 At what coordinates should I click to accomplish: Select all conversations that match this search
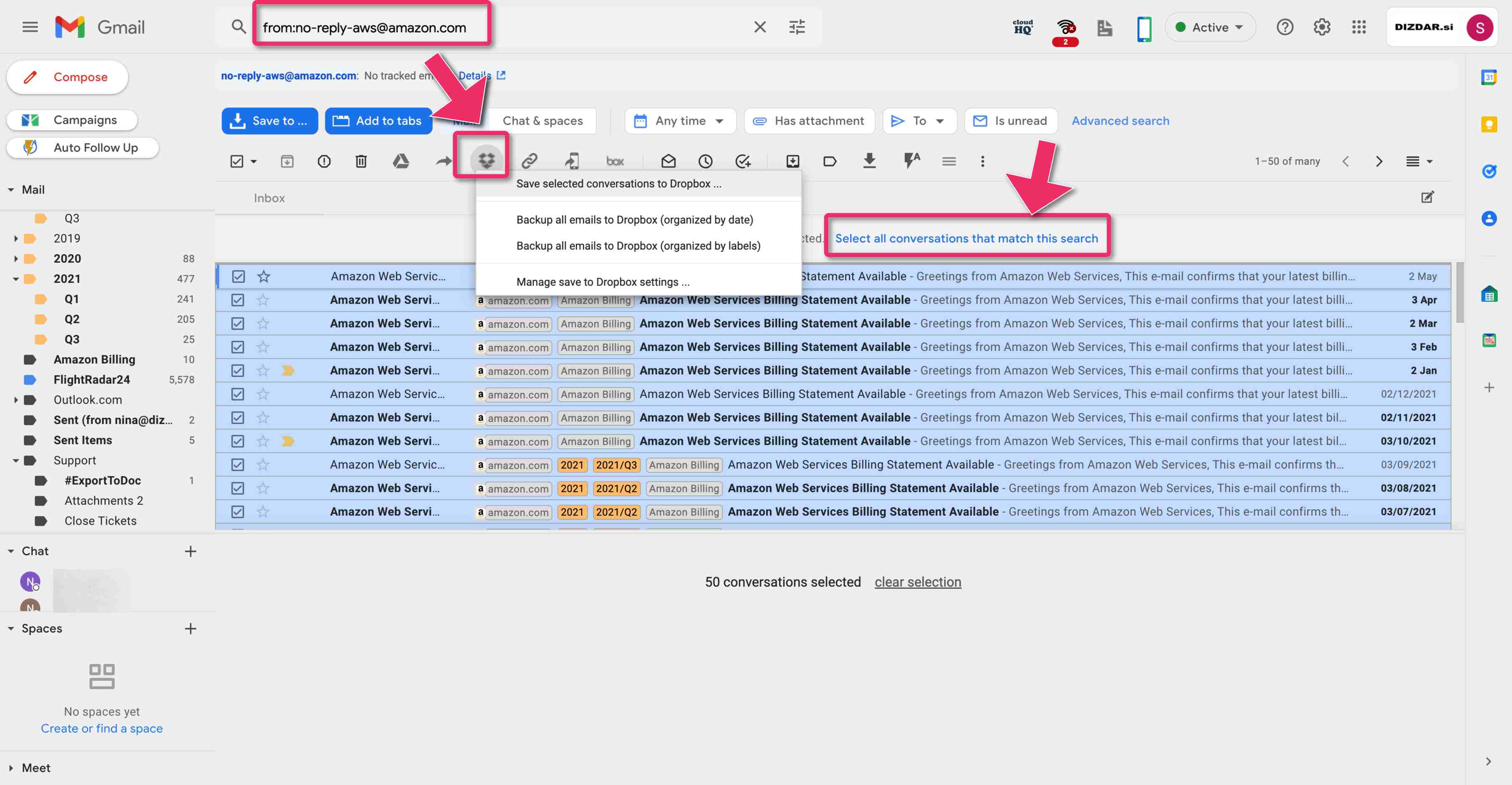pyautogui.click(x=966, y=238)
